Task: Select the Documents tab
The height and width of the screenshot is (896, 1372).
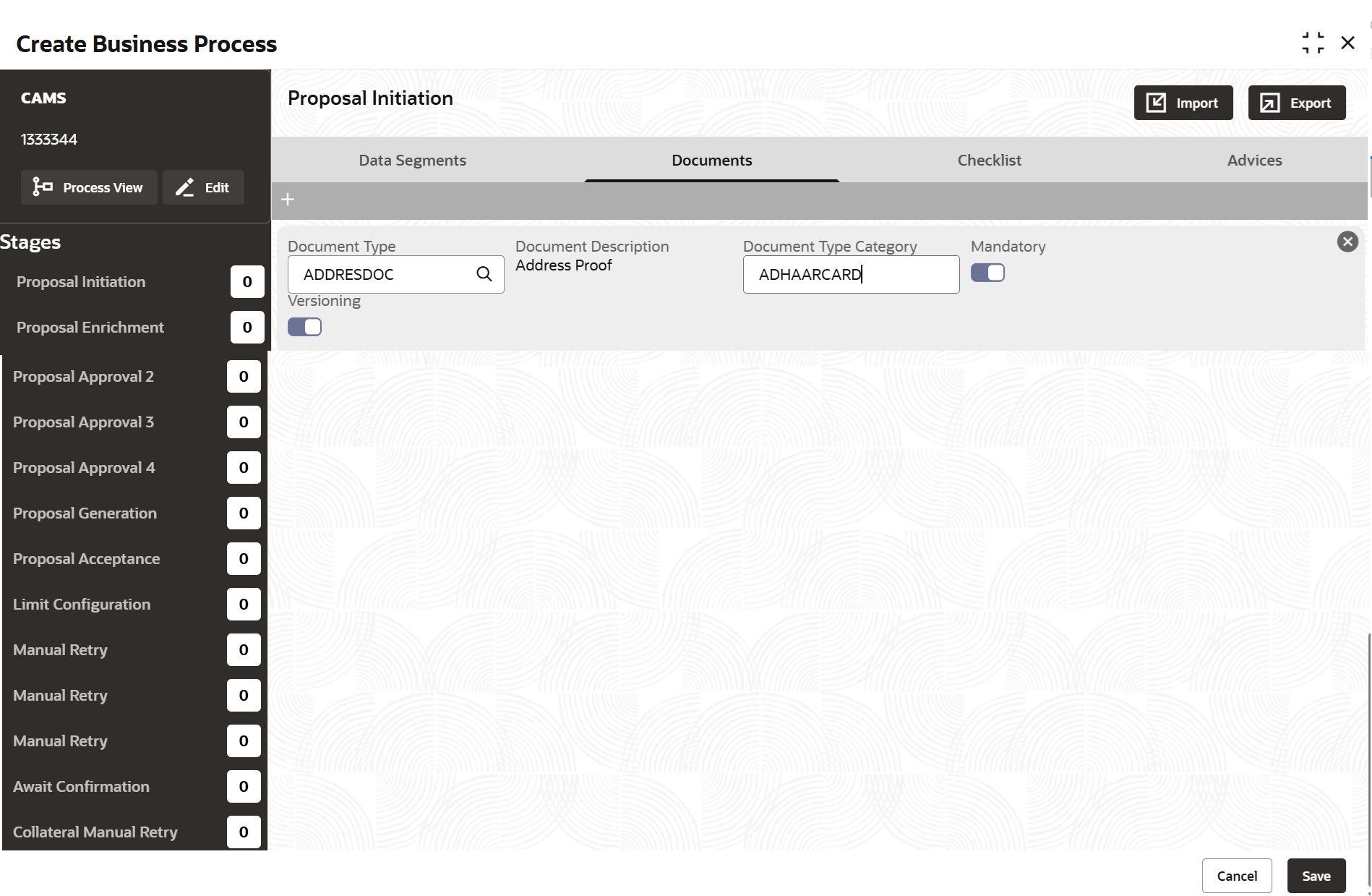Action: click(712, 160)
